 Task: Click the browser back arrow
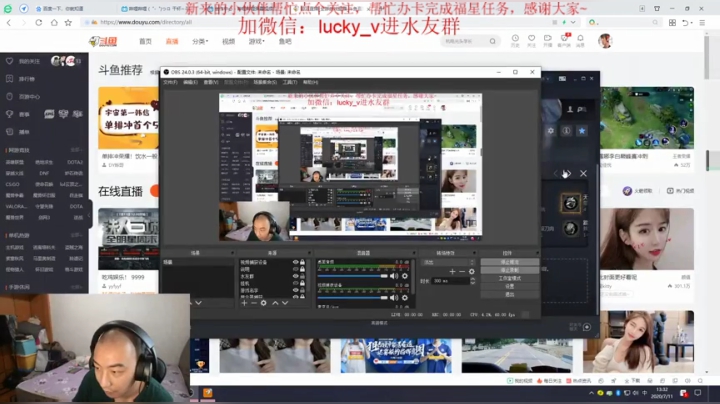click(x=9, y=22)
